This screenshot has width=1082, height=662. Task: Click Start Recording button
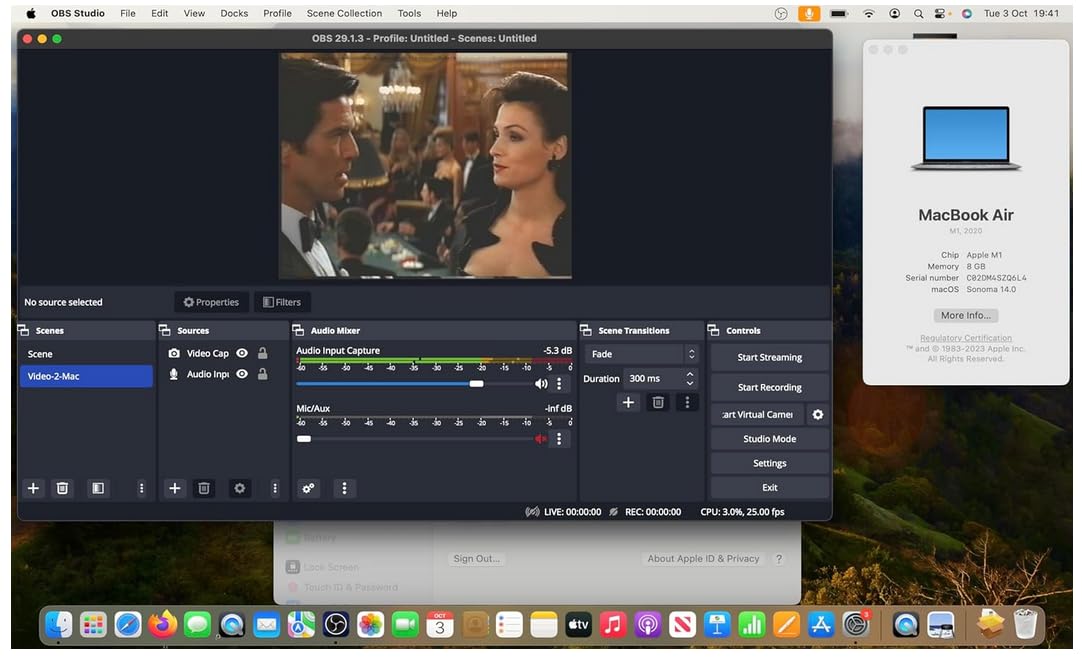(x=769, y=387)
